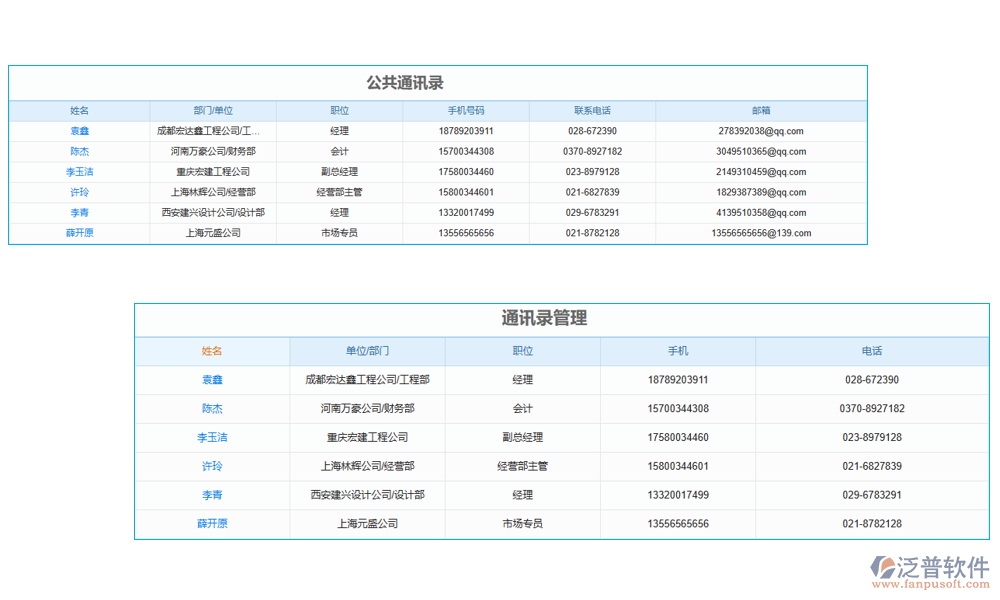Open 李青 contact in 通讯录管理 table

click(x=211, y=495)
